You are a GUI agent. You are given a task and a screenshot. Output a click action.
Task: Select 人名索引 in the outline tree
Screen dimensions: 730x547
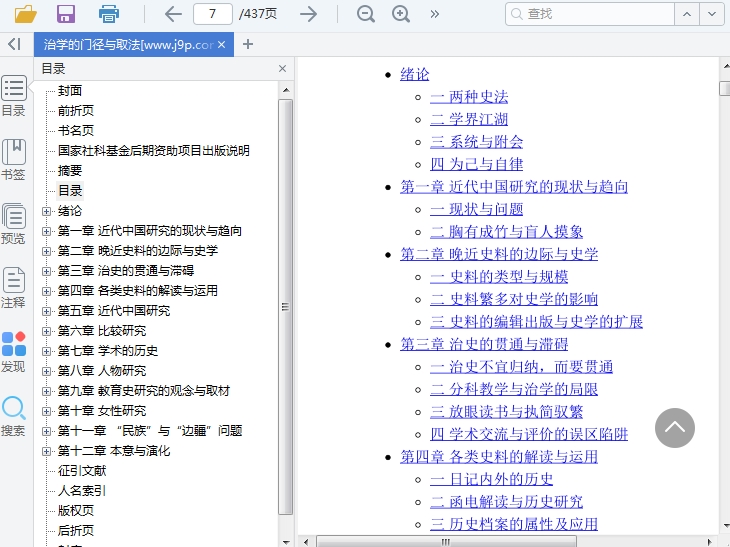pos(82,491)
